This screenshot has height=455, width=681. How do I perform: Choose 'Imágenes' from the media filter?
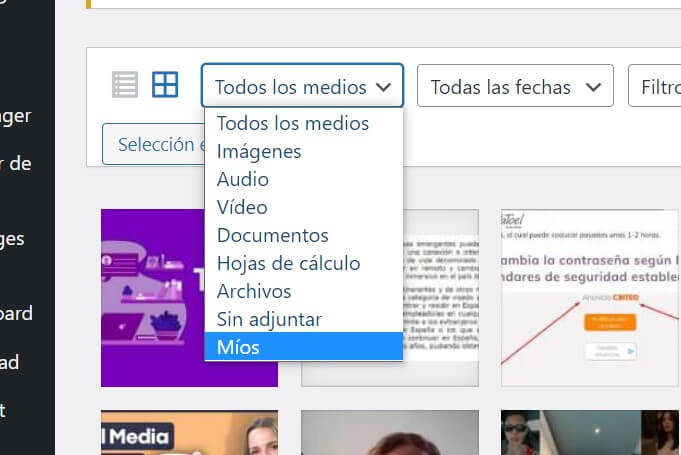304,152
